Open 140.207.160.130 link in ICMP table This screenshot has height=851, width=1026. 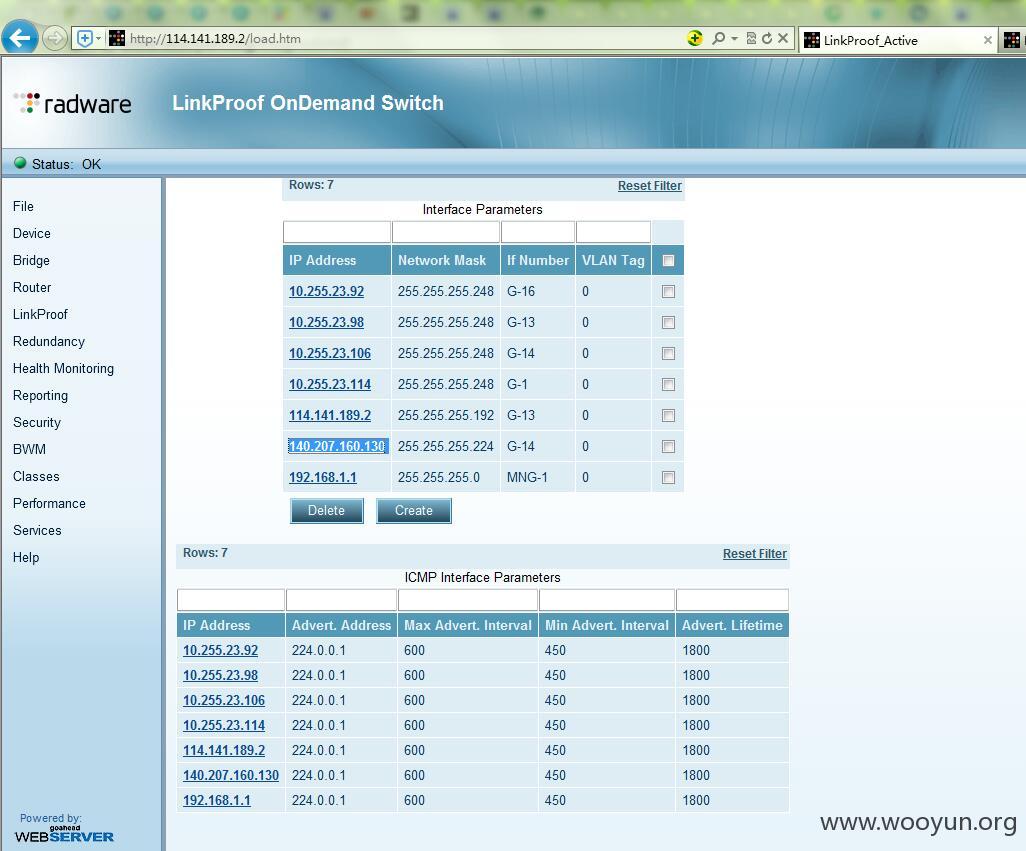click(x=230, y=774)
